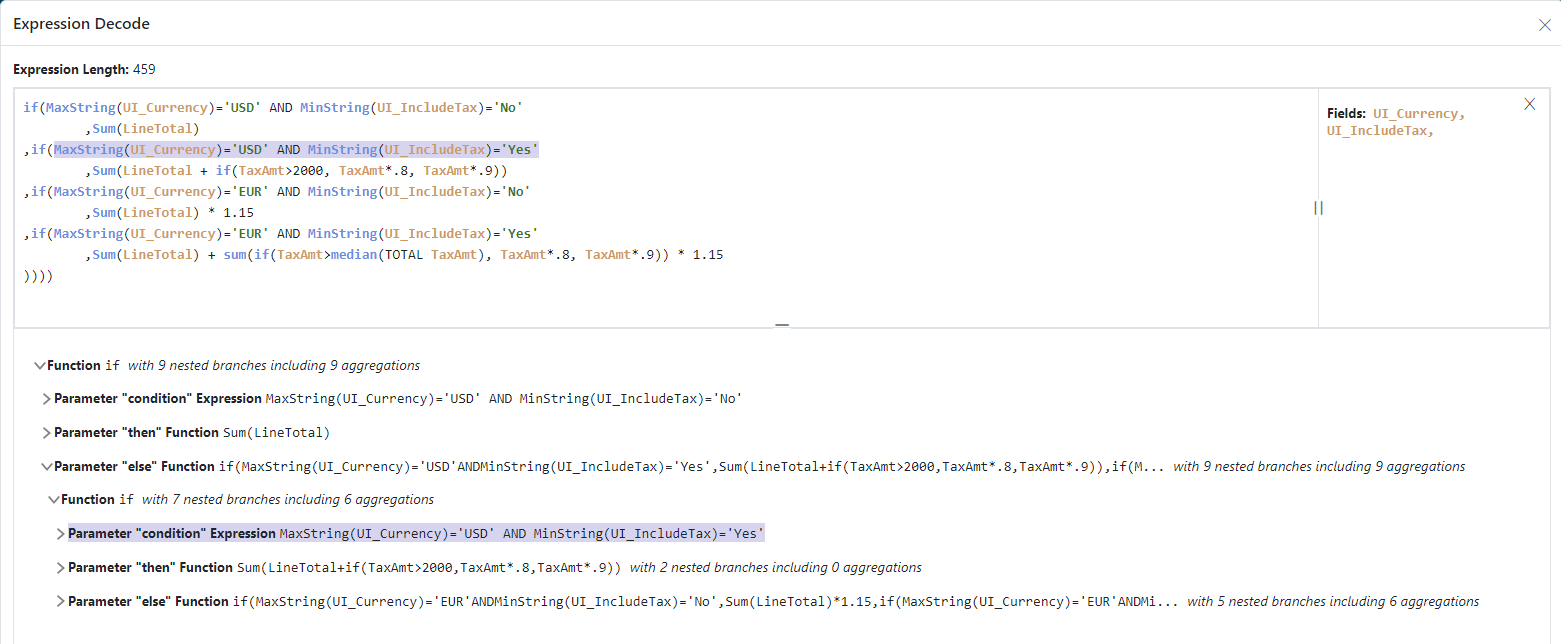Screen dimensions: 1561x644
Task: Expand the "then" Sum(LineTotal) parameter arrow
Action: (x=46, y=433)
